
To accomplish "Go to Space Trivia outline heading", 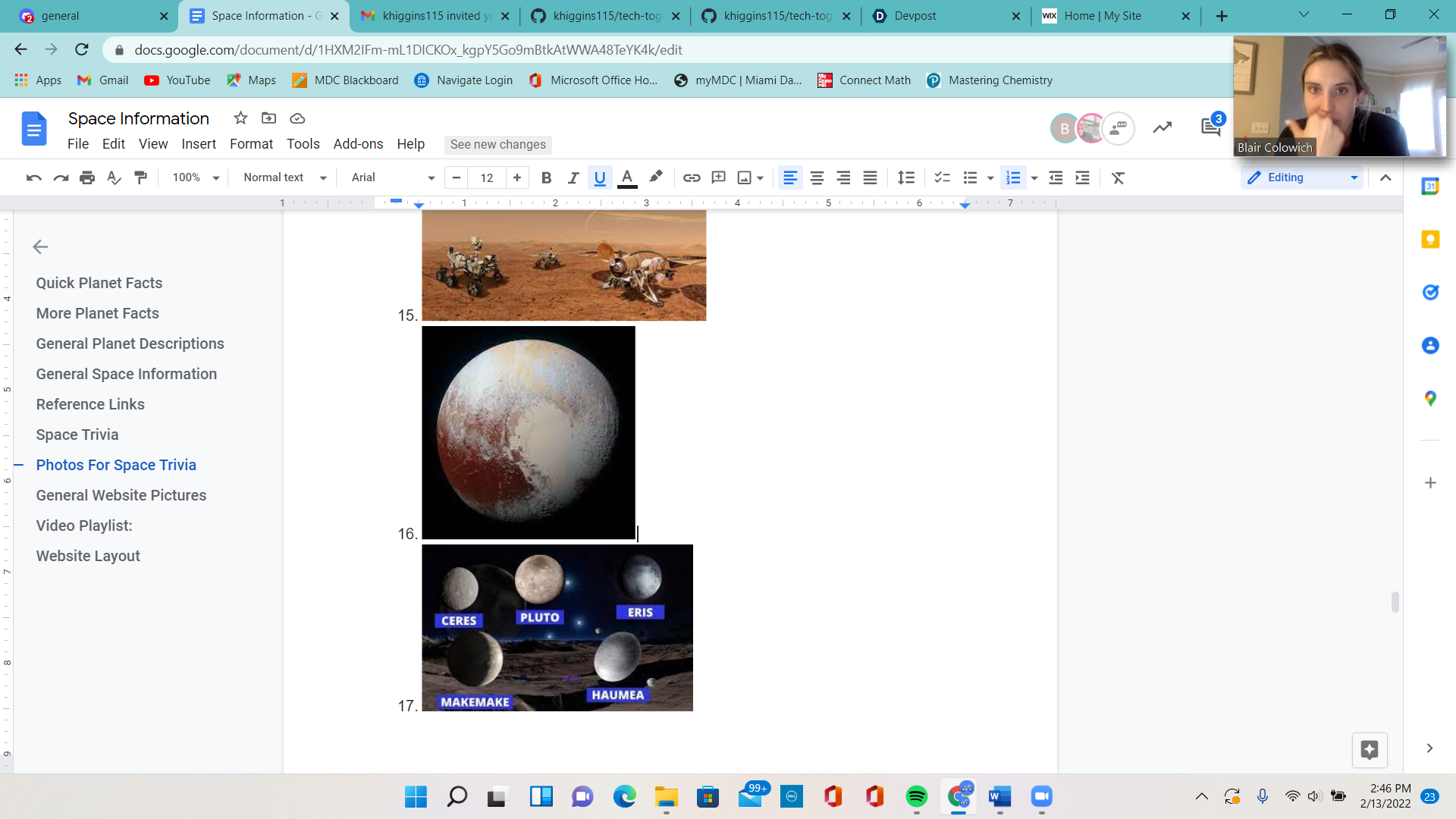I will click(77, 435).
